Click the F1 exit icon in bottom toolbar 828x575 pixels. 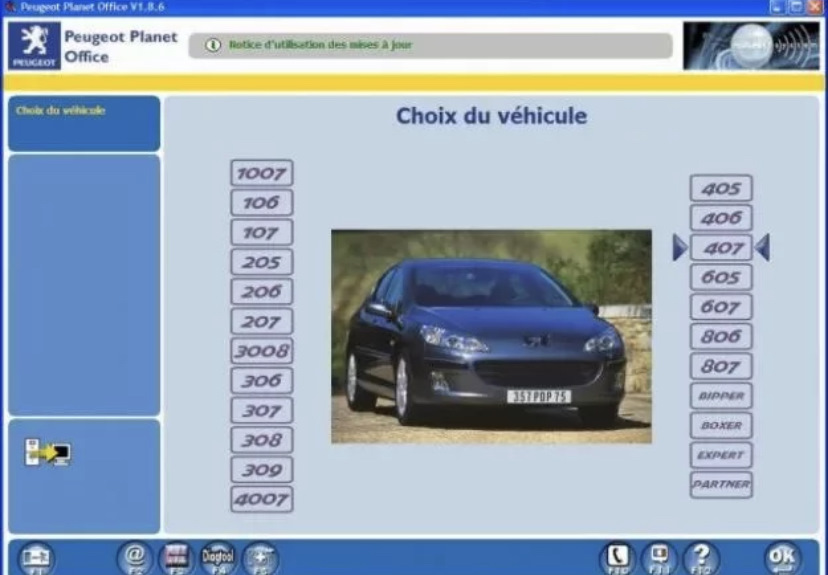(x=37, y=558)
